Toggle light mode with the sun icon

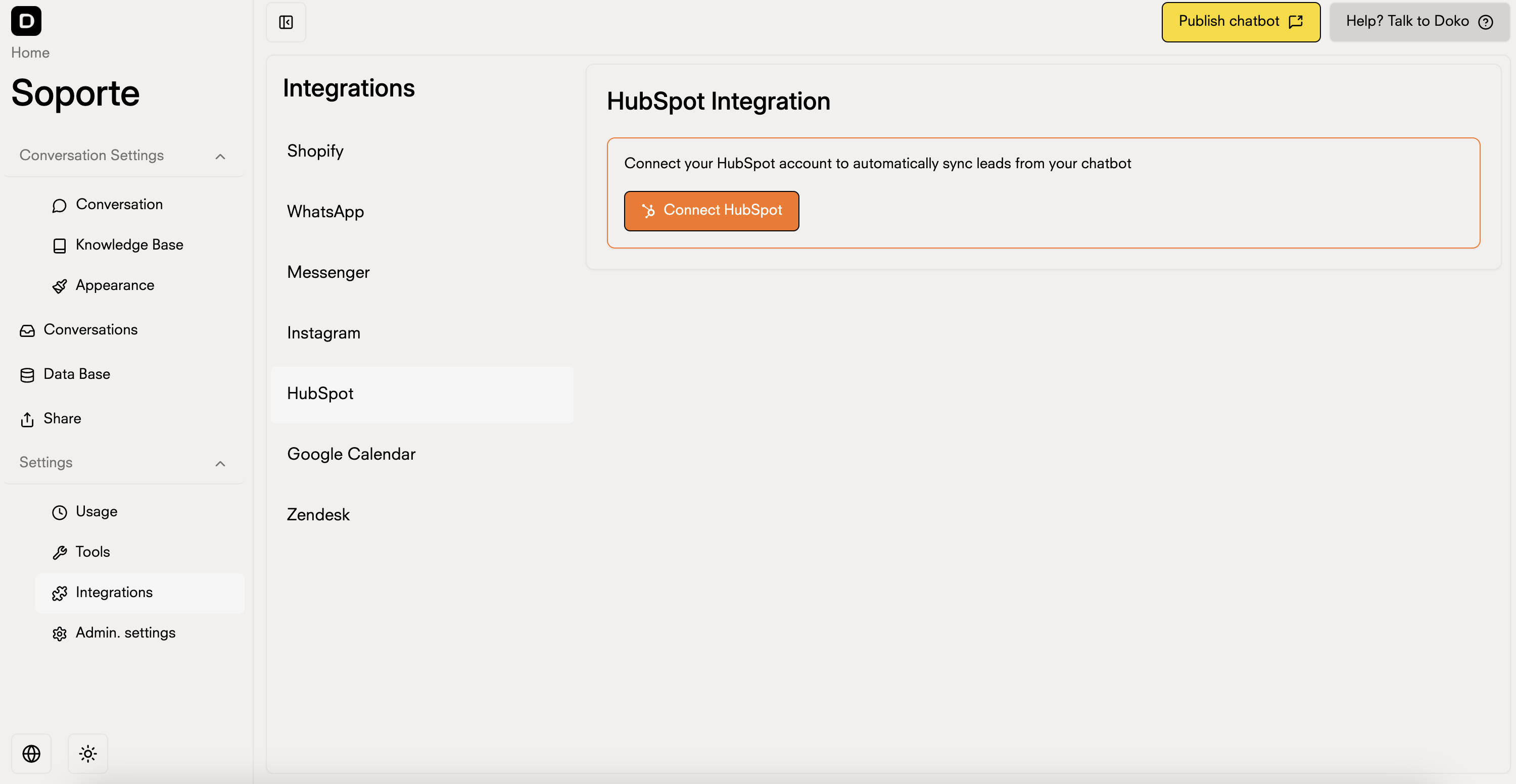87,753
